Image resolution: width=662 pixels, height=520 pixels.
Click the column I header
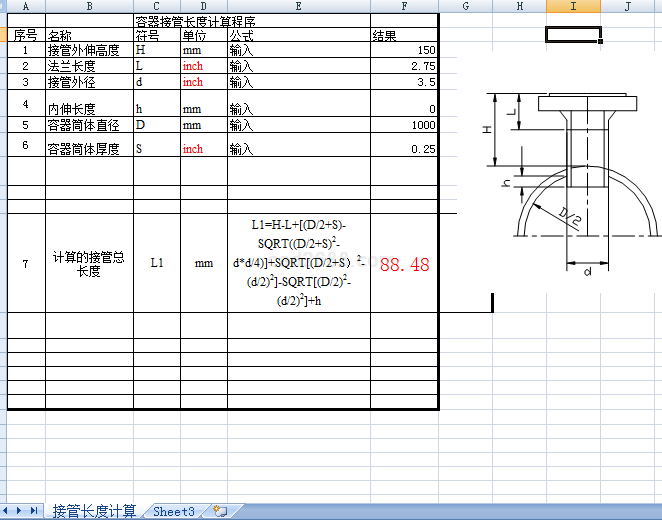(x=573, y=7)
